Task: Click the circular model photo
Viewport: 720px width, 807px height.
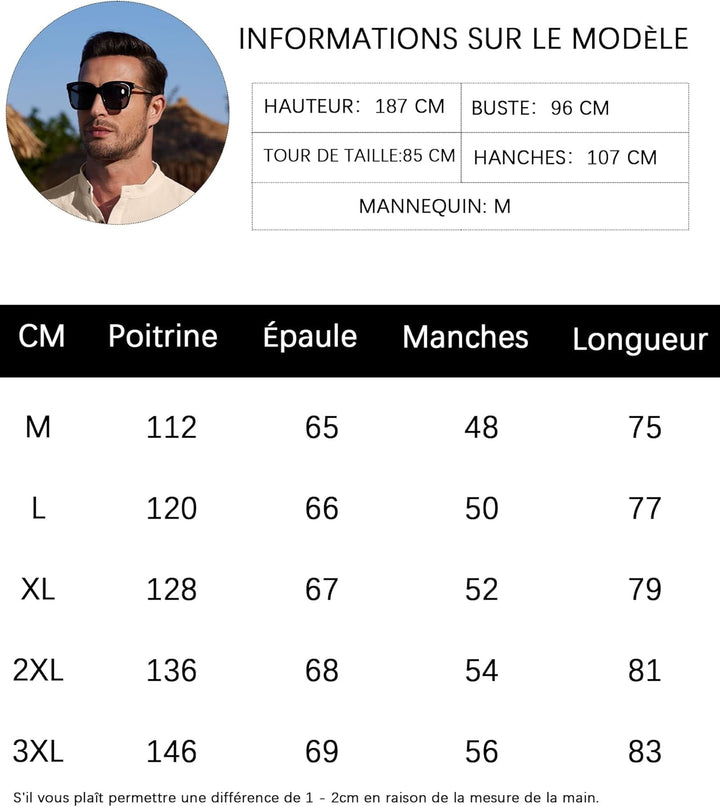Action: point(118,112)
